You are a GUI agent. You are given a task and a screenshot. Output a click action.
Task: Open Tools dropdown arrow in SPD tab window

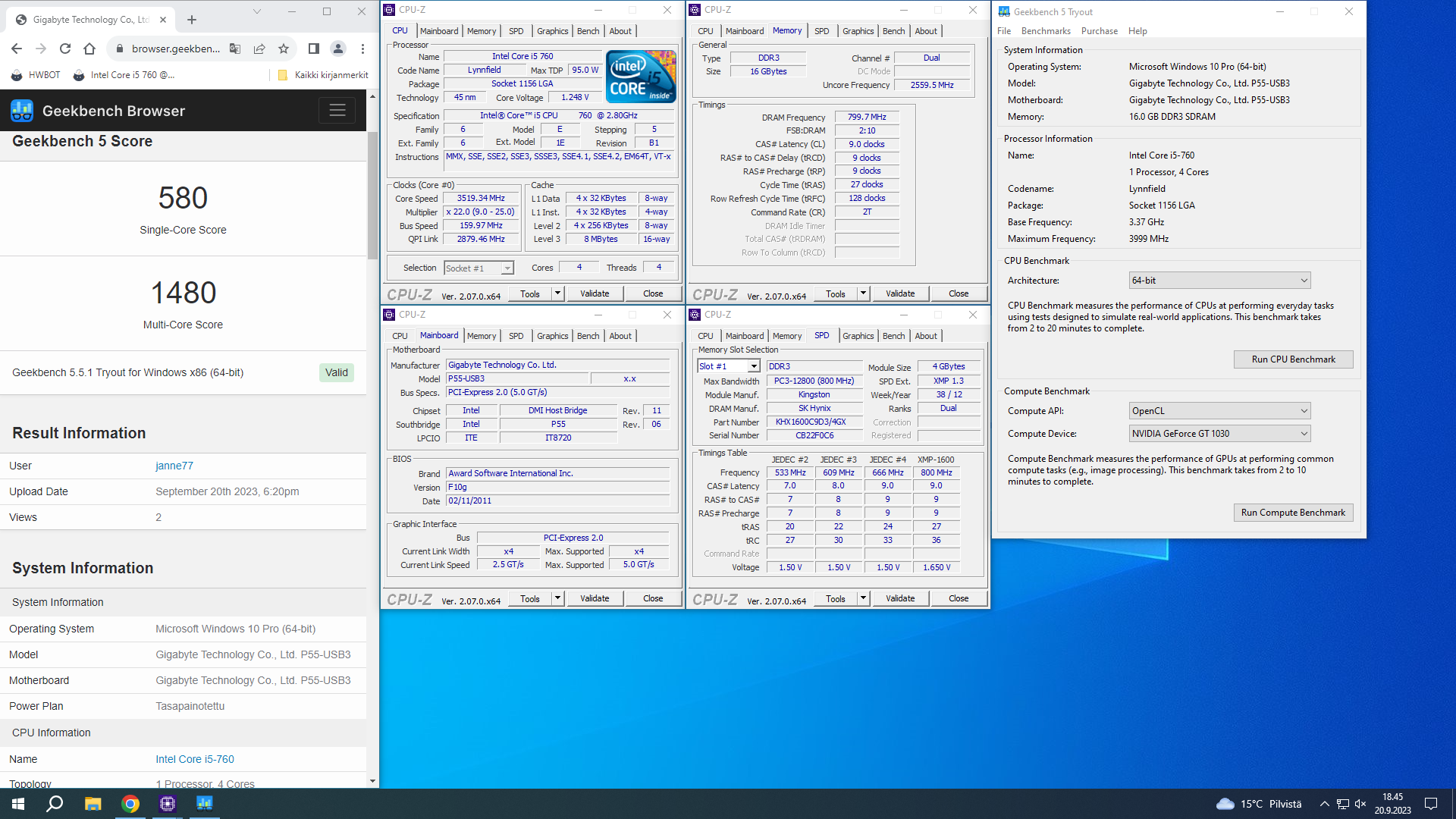point(863,598)
